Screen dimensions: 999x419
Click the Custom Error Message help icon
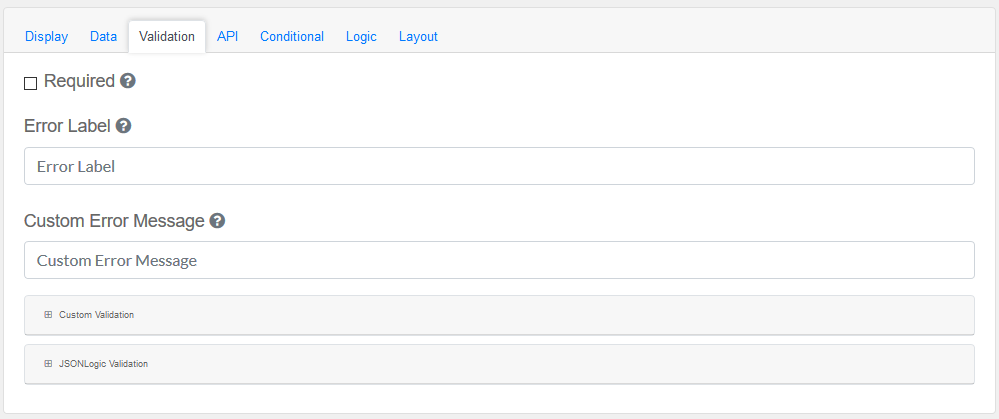pos(217,221)
